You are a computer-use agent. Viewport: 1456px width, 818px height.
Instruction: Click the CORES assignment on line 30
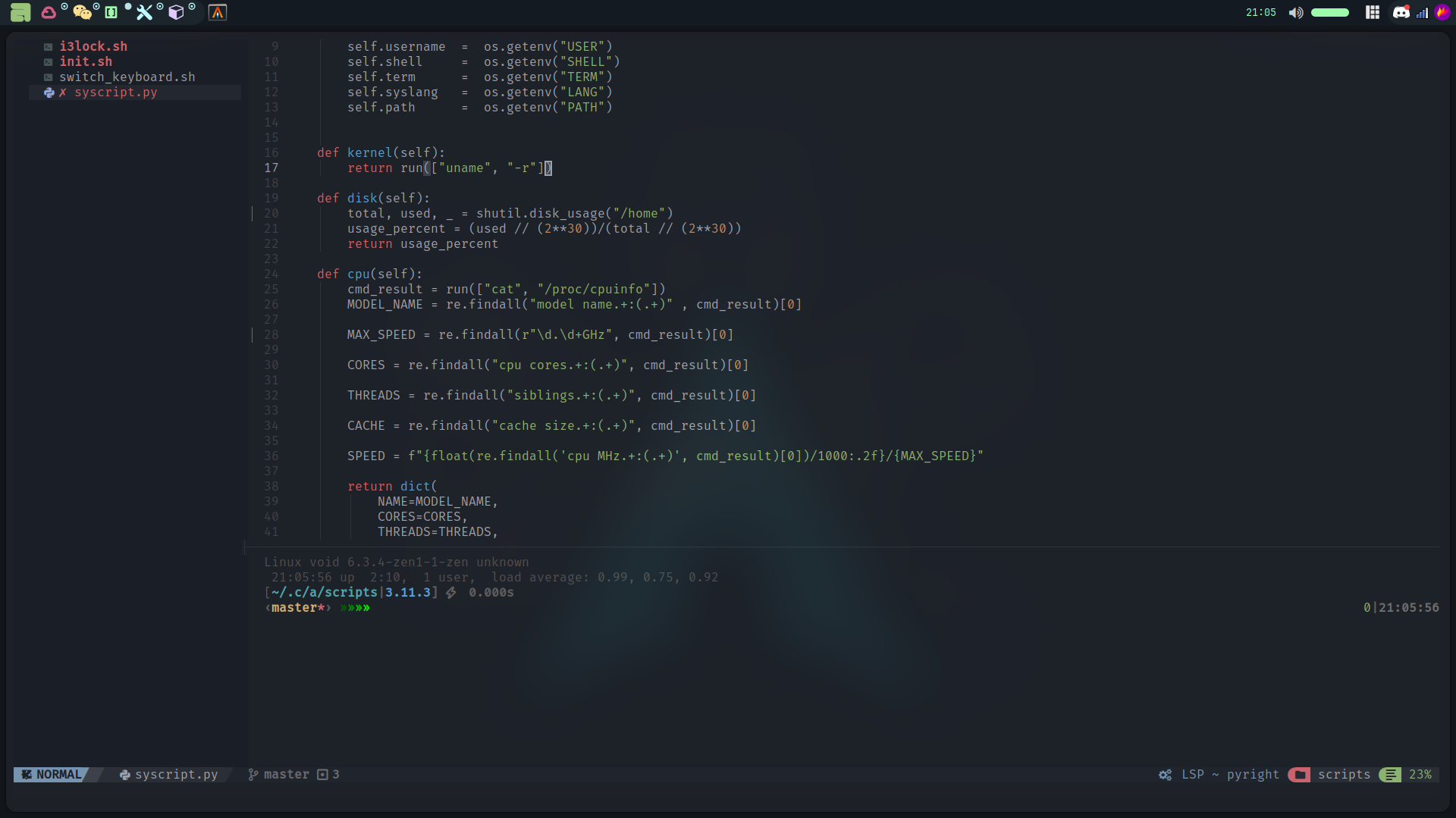tap(548, 365)
